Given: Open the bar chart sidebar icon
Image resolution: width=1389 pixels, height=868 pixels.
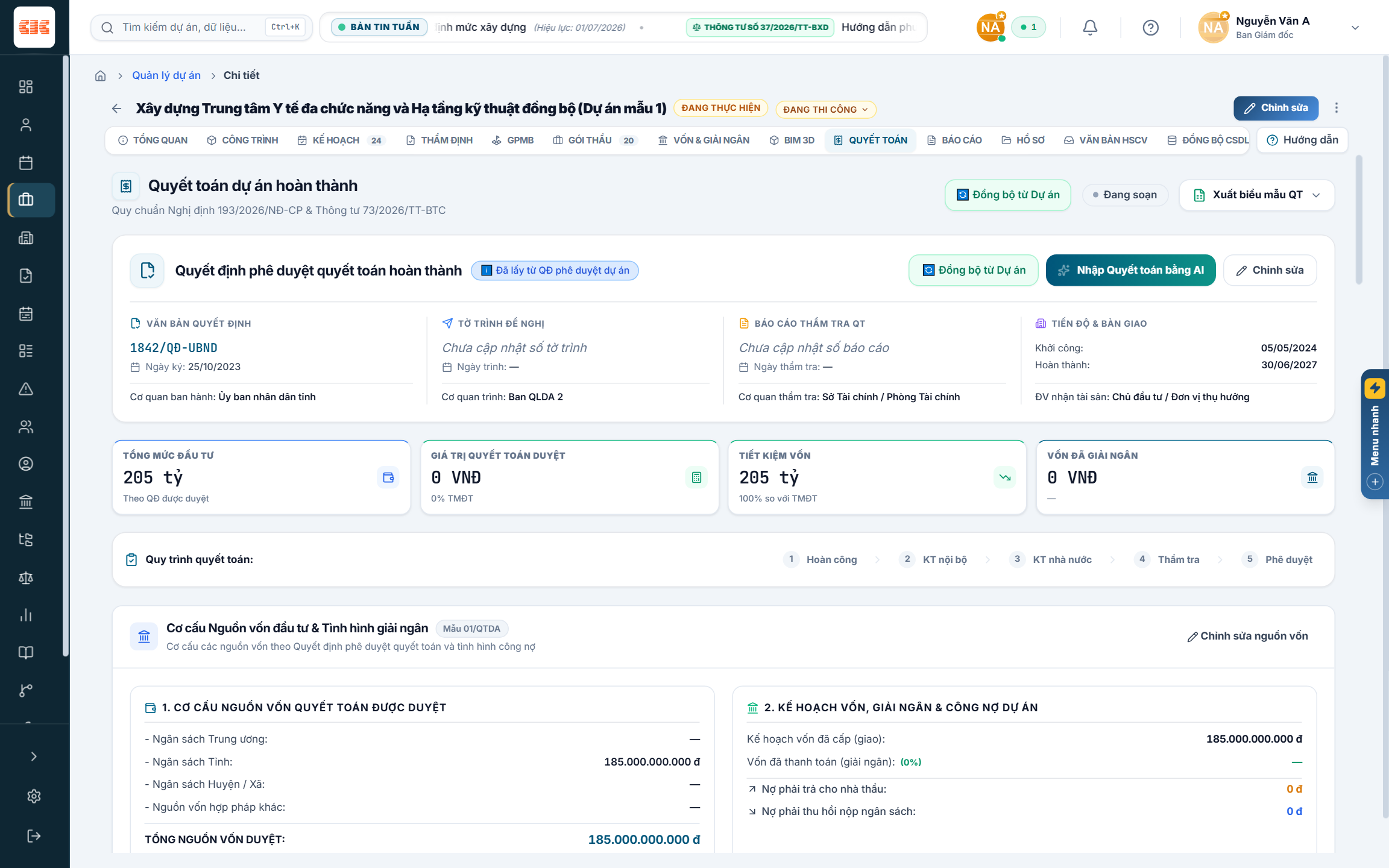Looking at the screenshot, I should pos(25,615).
